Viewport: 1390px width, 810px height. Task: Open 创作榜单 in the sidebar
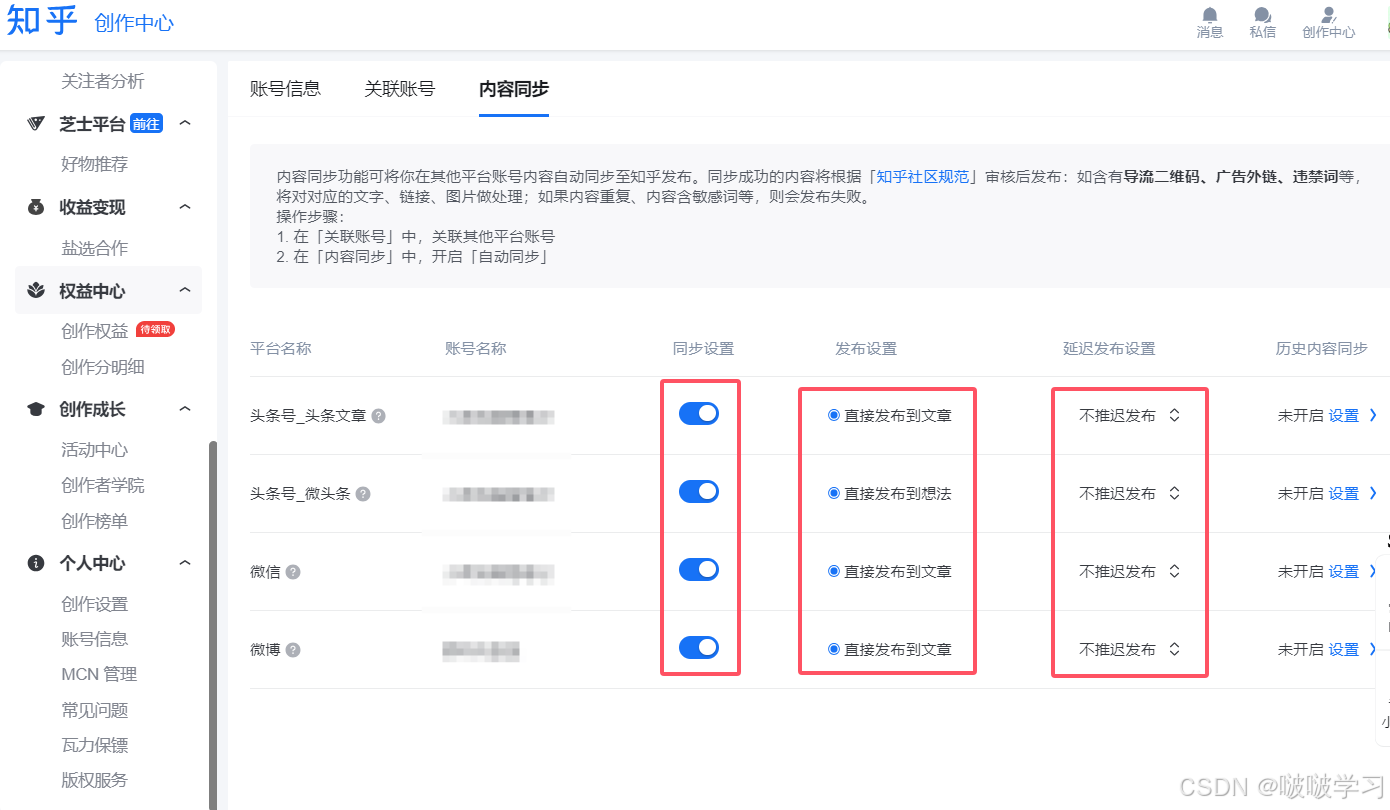click(94, 521)
